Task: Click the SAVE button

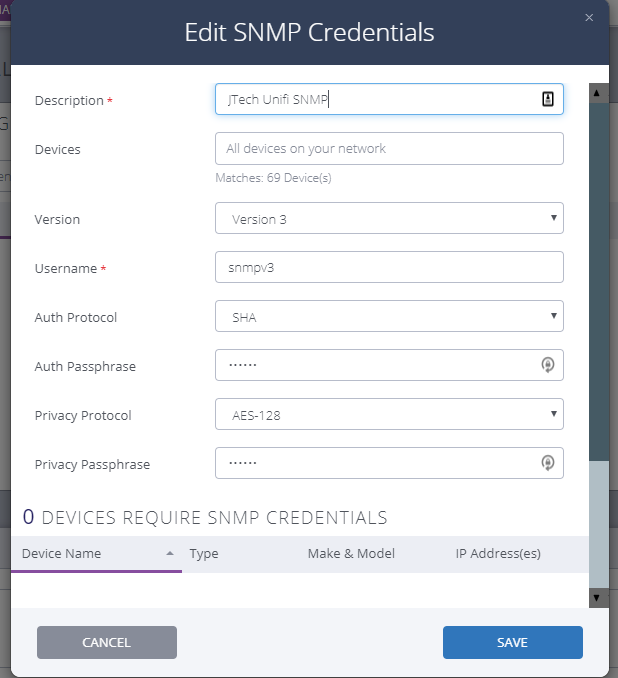Action: (512, 643)
